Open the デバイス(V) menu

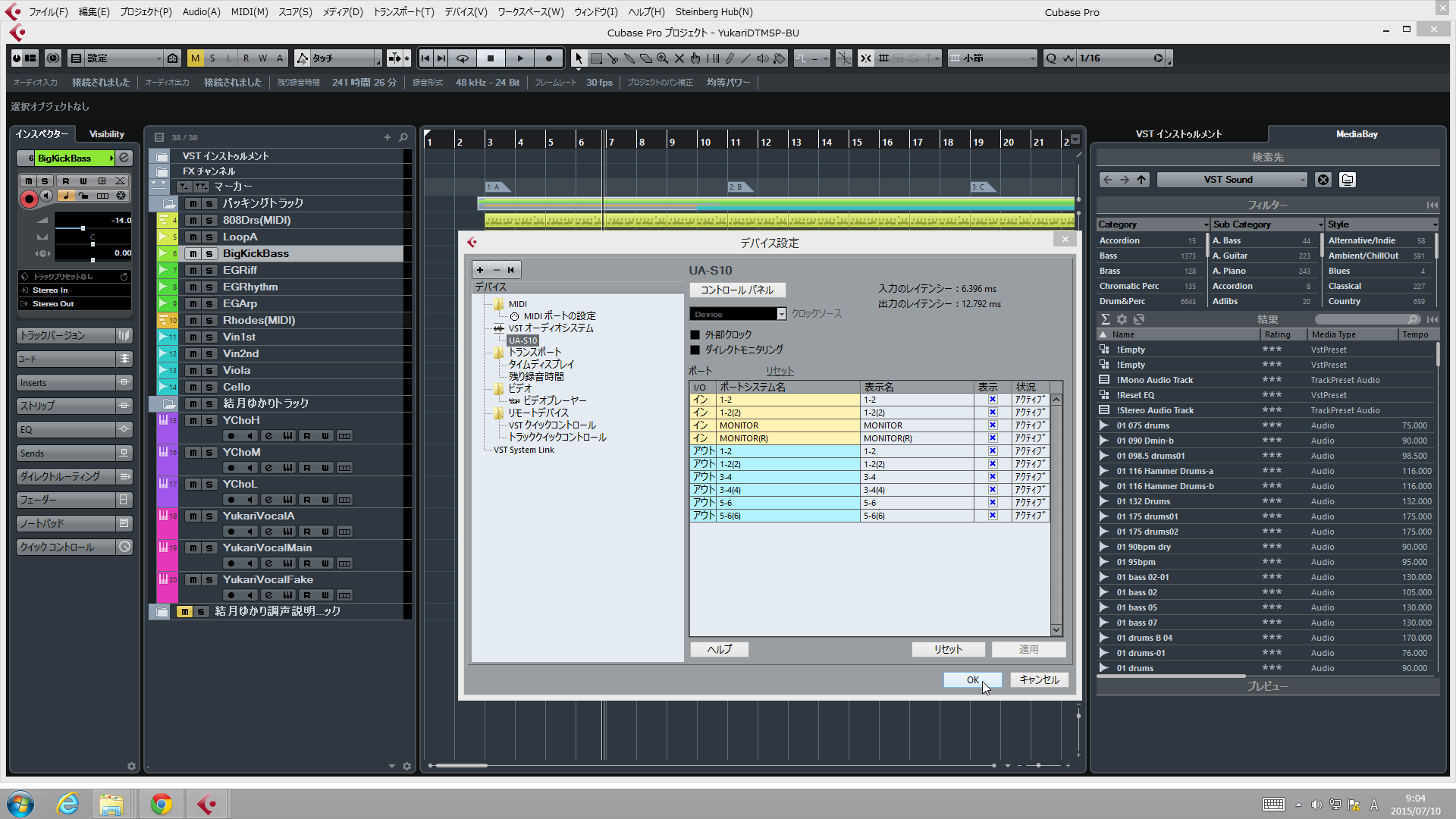point(466,12)
